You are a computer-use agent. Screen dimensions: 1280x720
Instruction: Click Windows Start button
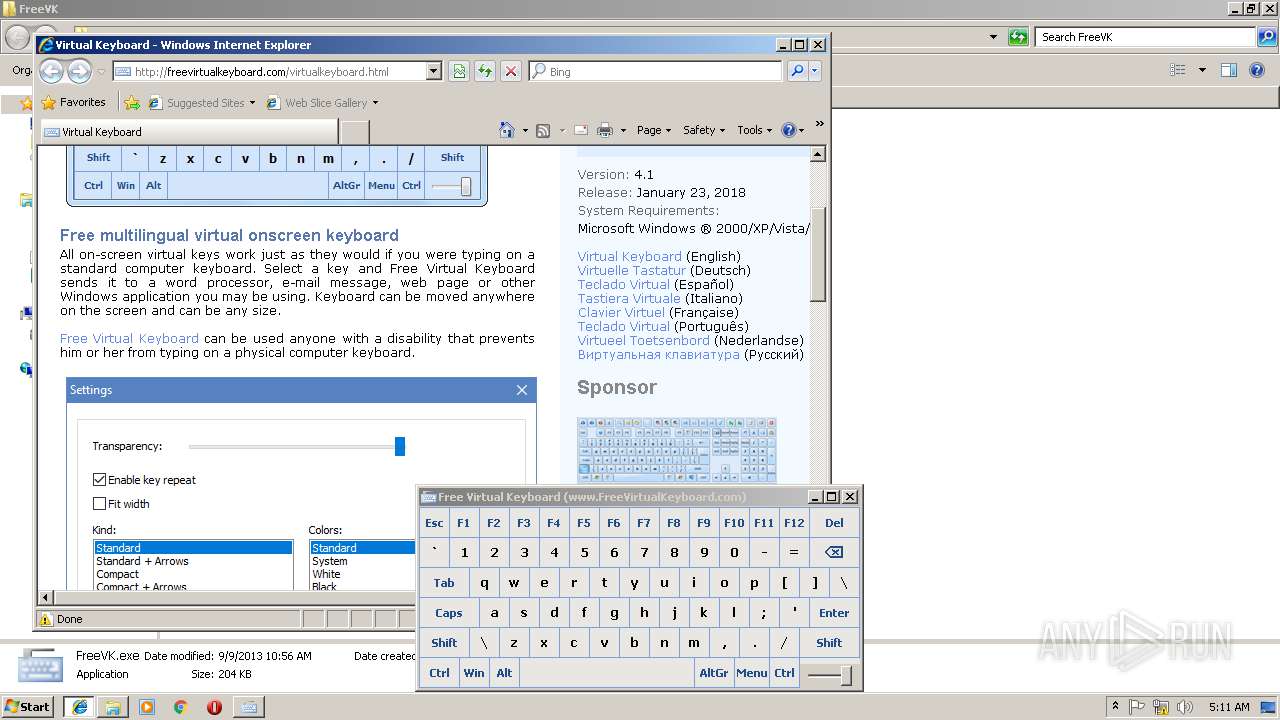[x=27, y=707]
